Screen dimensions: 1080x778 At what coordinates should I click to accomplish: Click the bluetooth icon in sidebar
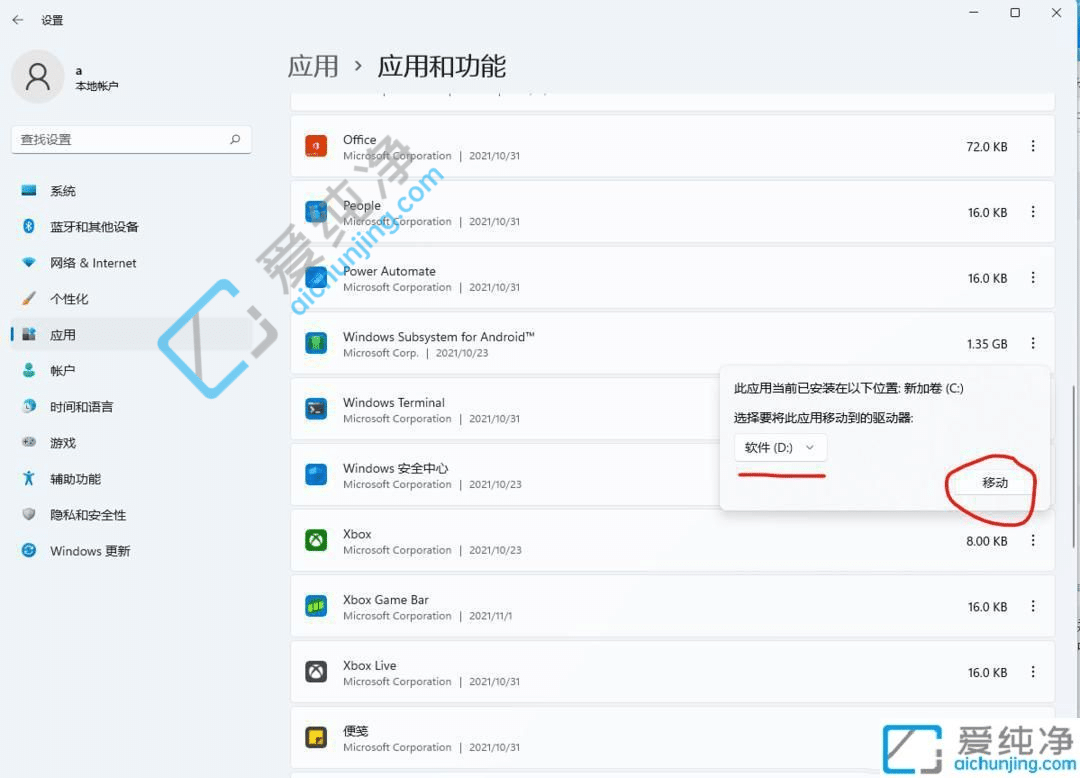click(x=28, y=226)
